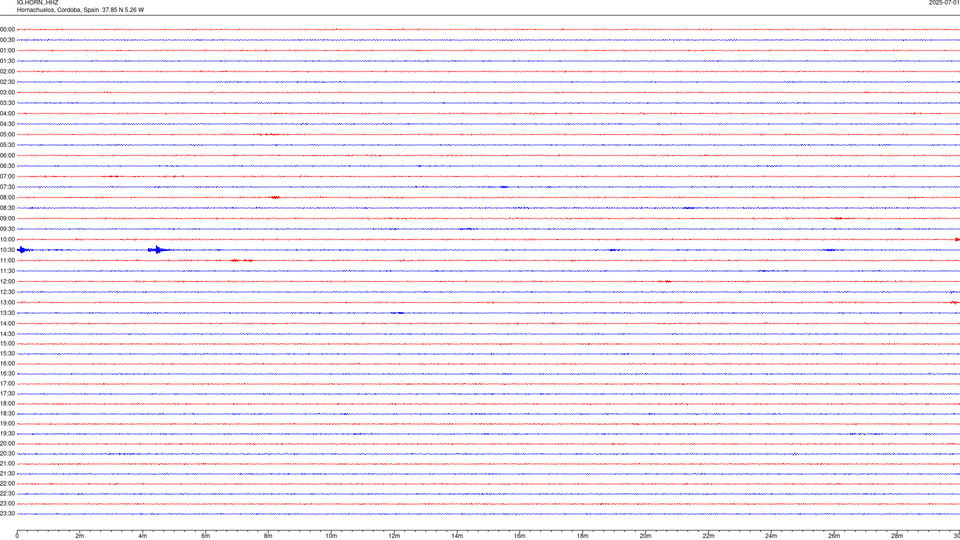Viewport: 960px width, 540px height.
Task: Click the red event on 08:00 trace near 8m
Action: point(275,198)
